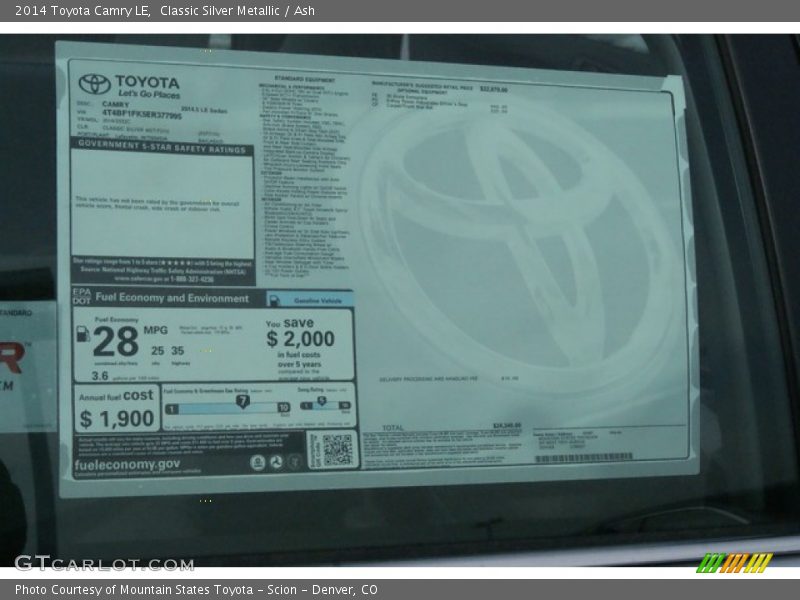Click the '$ 1,900' annual fuel cost
Viewport: 800px width, 600px height.
(x=117, y=419)
